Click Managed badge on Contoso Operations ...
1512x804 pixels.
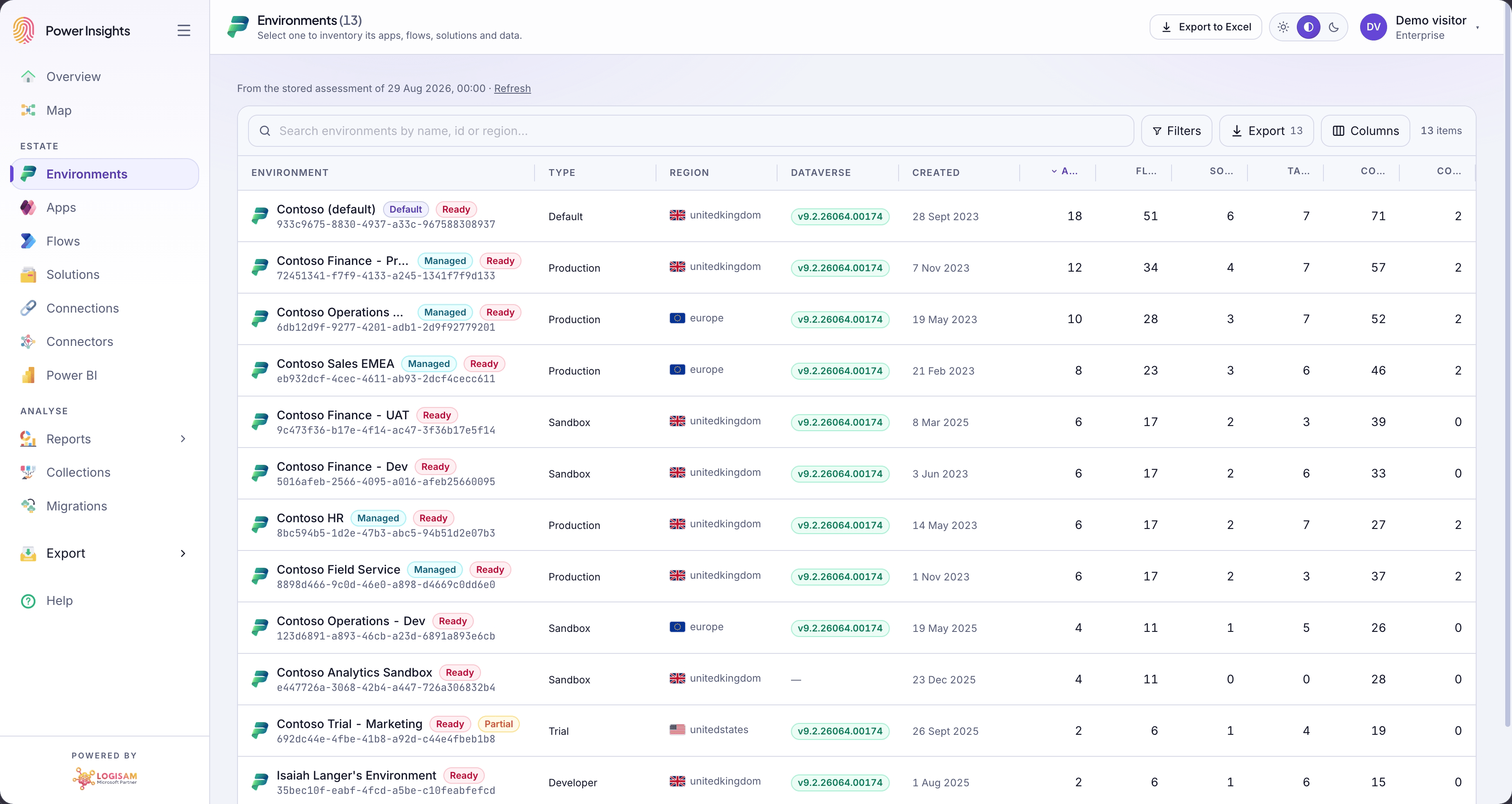445,312
